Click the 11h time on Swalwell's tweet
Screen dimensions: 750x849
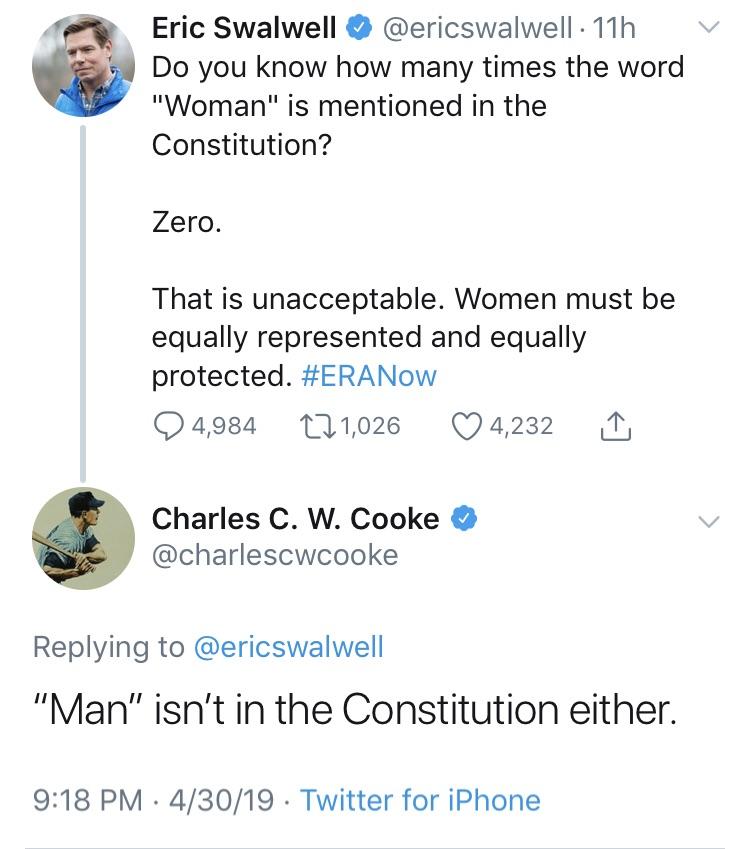(614, 28)
